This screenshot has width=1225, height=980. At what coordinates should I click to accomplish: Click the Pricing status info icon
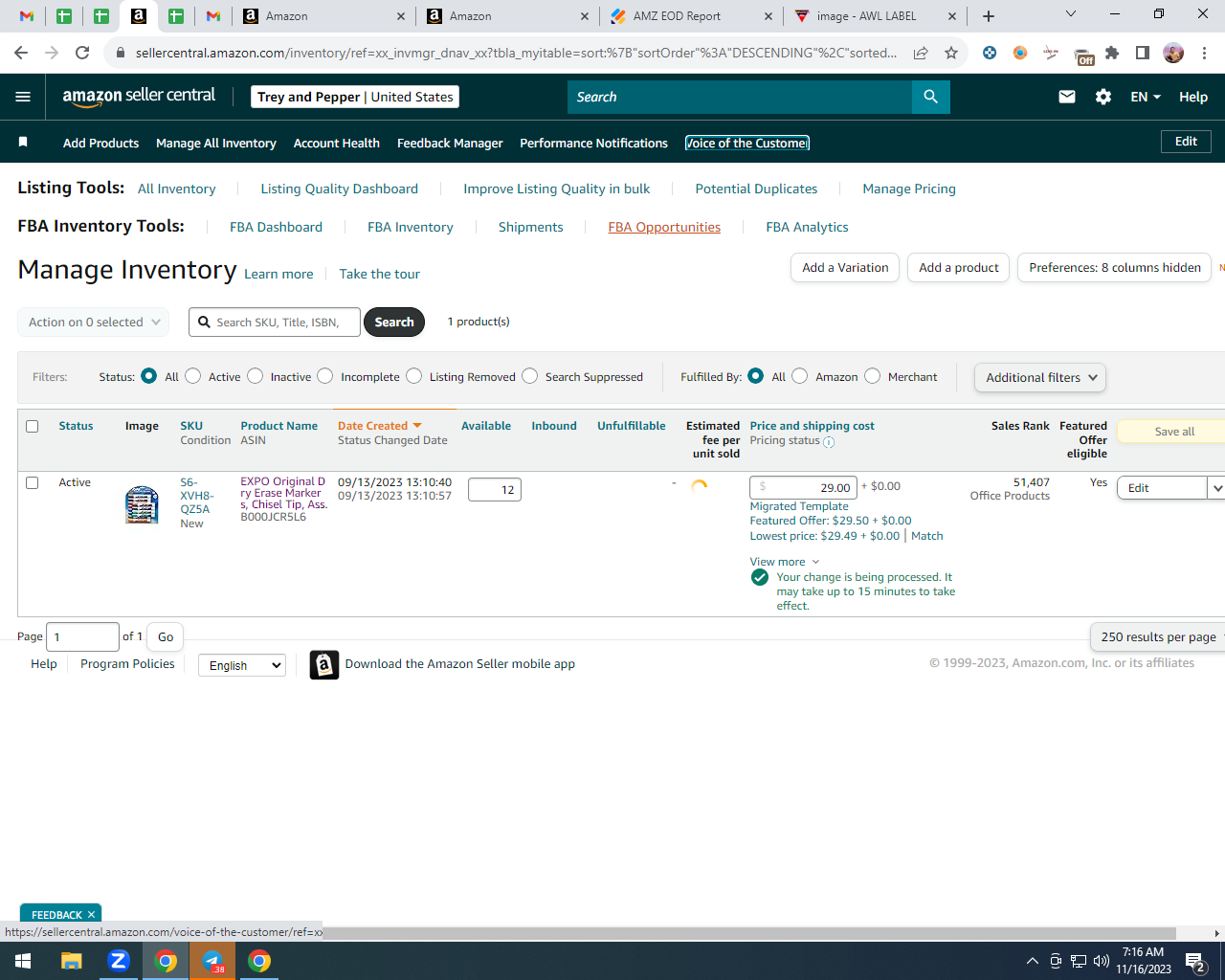click(x=829, y=442)
